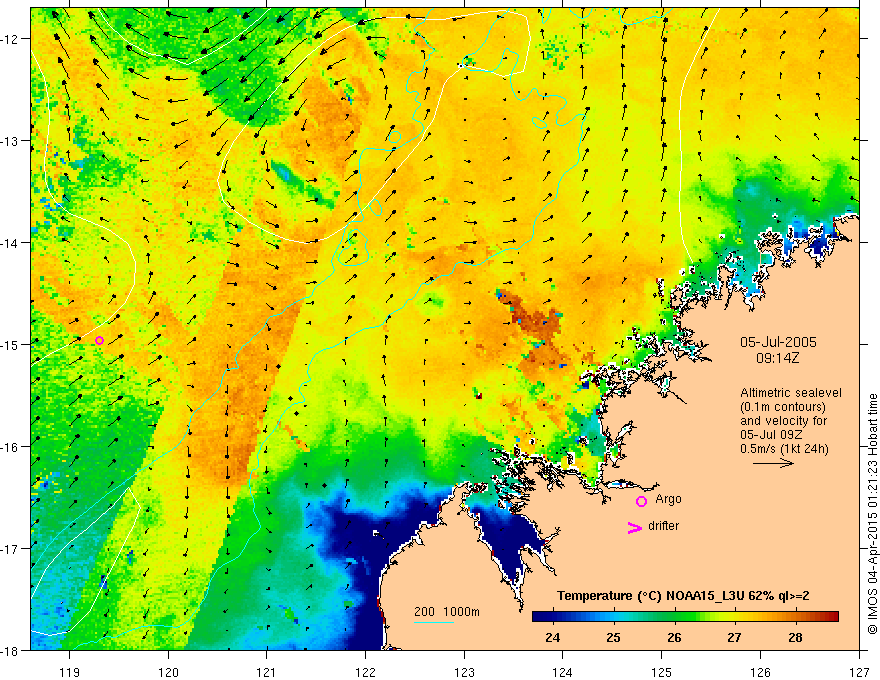The image size is (880, 680).
Task: Click latitude axis label -14
Action: point(11,242)
